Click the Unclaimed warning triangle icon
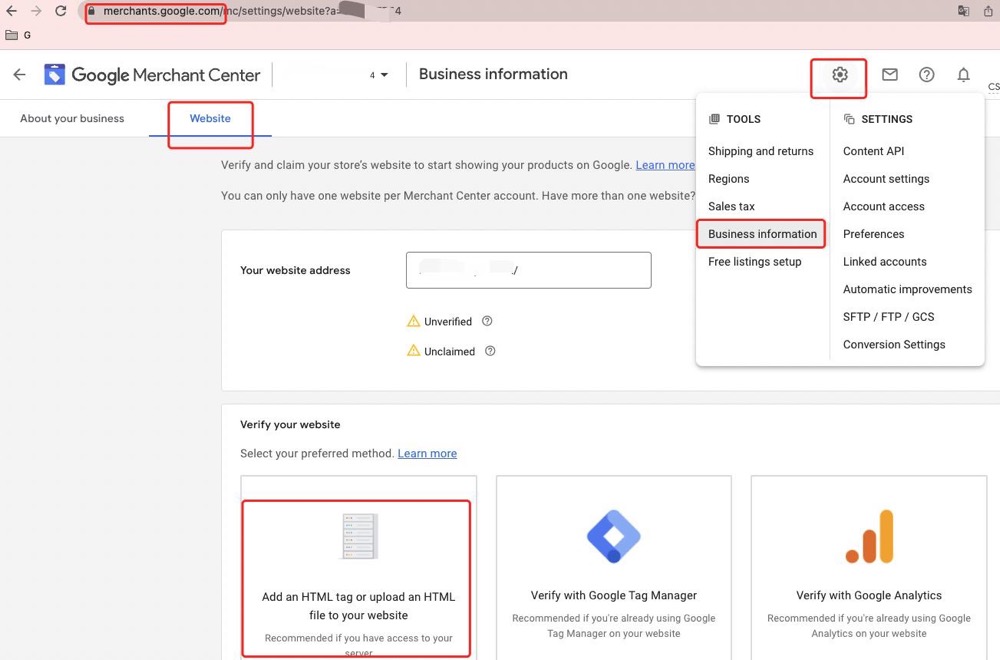Image resolution: width=1000 pixels, height=660 pixels. pyautogui.click(x=413, y=351)
